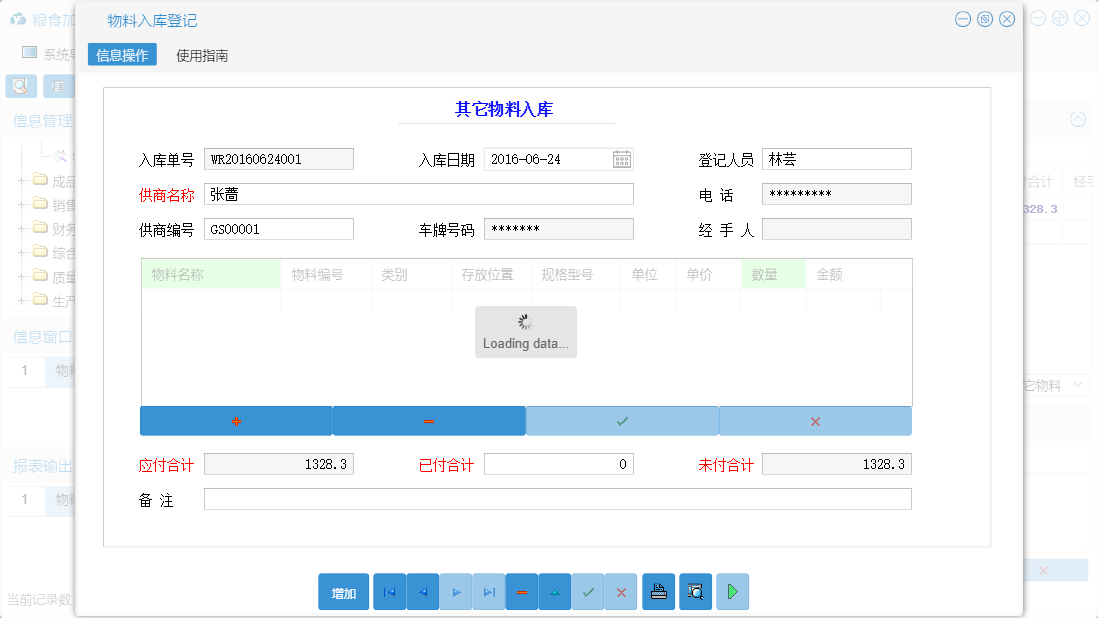Click inside the 备注 remarks input field

[x=556, y=498]
